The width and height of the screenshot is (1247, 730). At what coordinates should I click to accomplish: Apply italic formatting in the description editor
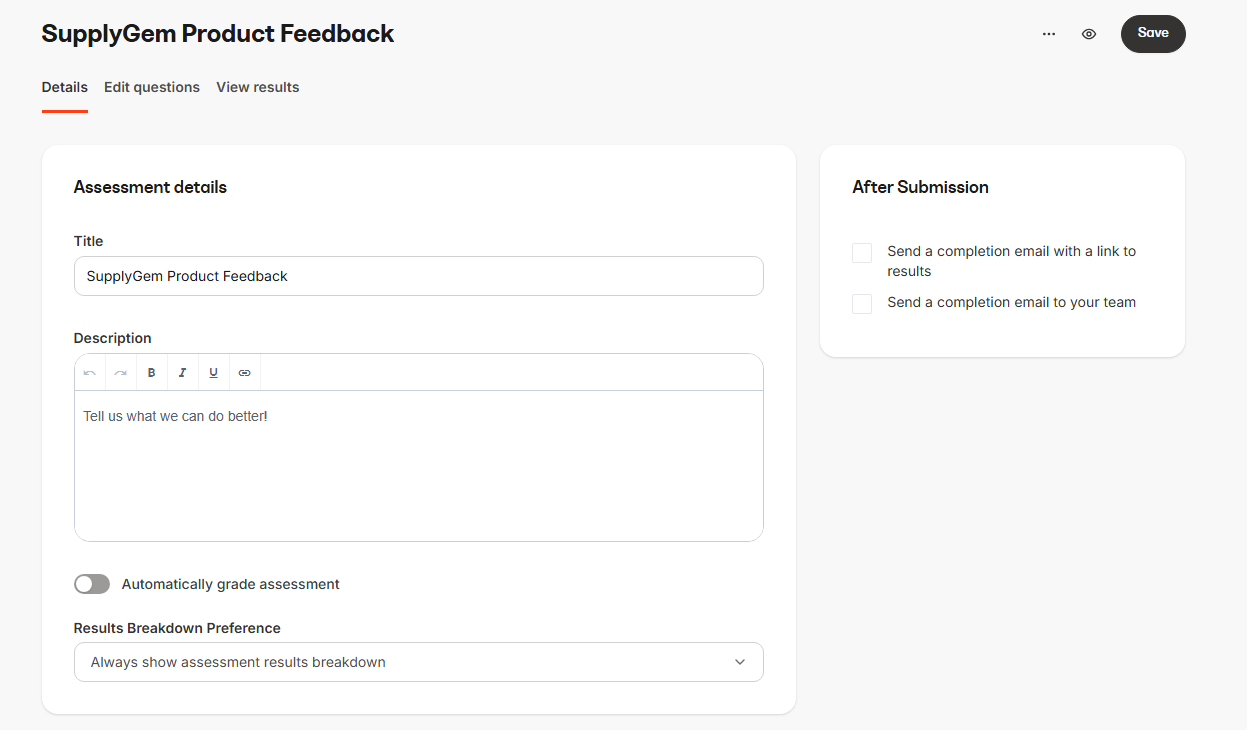(x=182, y=372)
